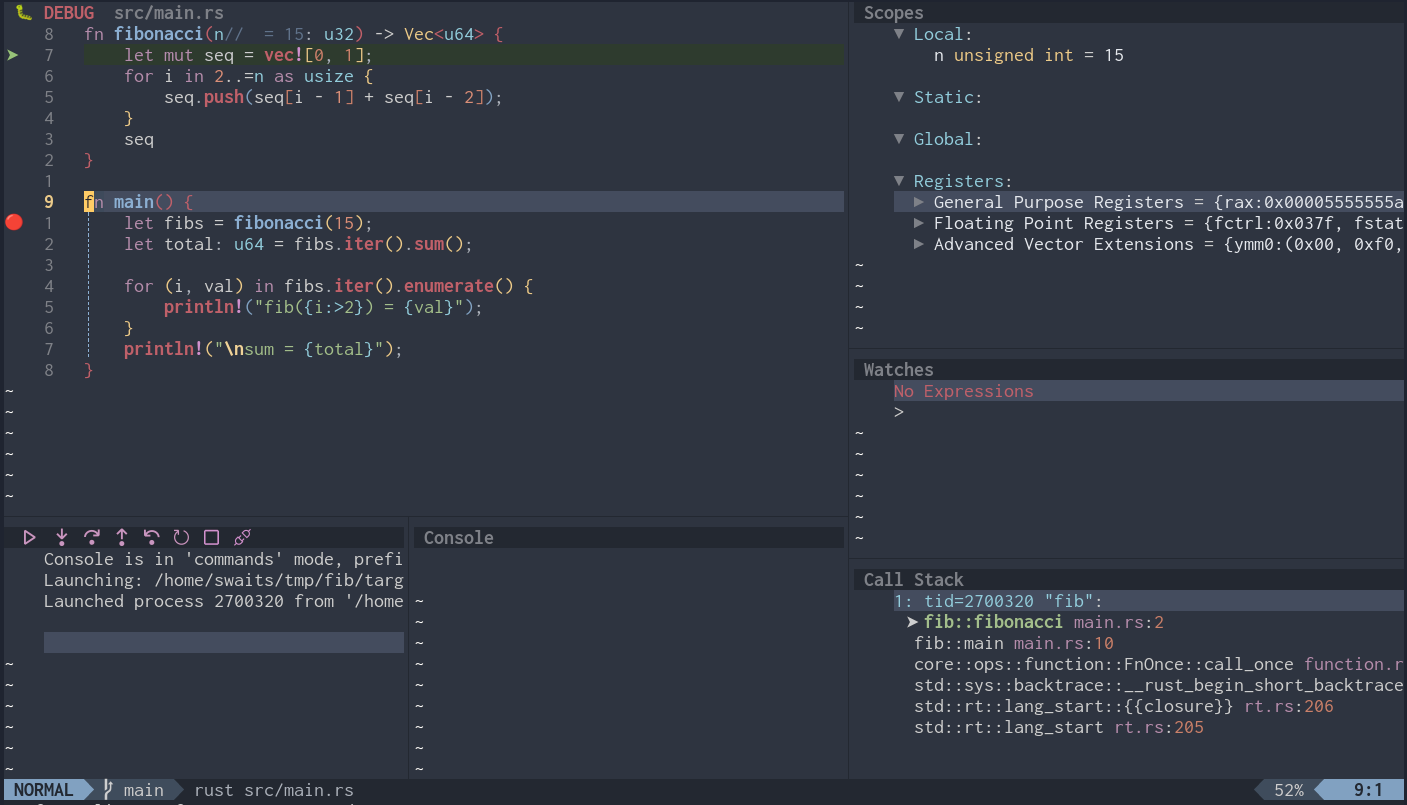This screenshot has width=1407, height=805.
Task: Collapse the Global scope section
Action: pyautogui.click(x=899, y=139)
